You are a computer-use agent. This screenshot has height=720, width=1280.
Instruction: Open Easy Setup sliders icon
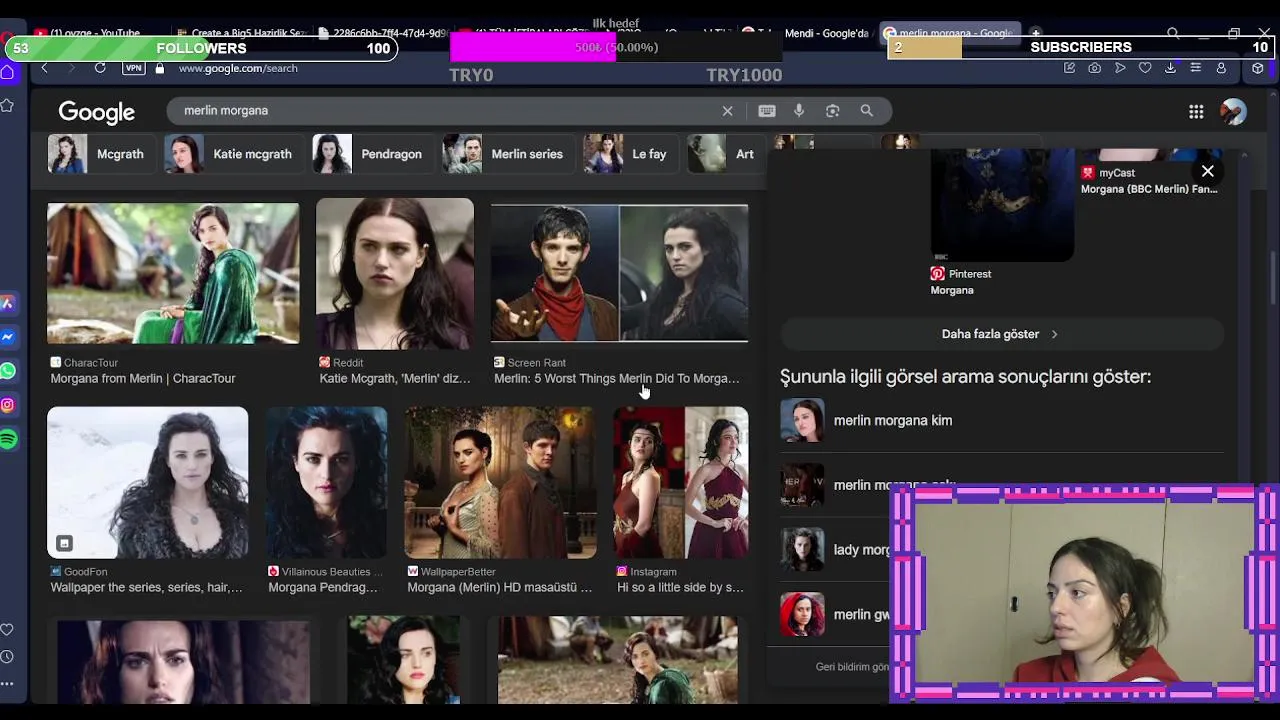[1196, 68]
